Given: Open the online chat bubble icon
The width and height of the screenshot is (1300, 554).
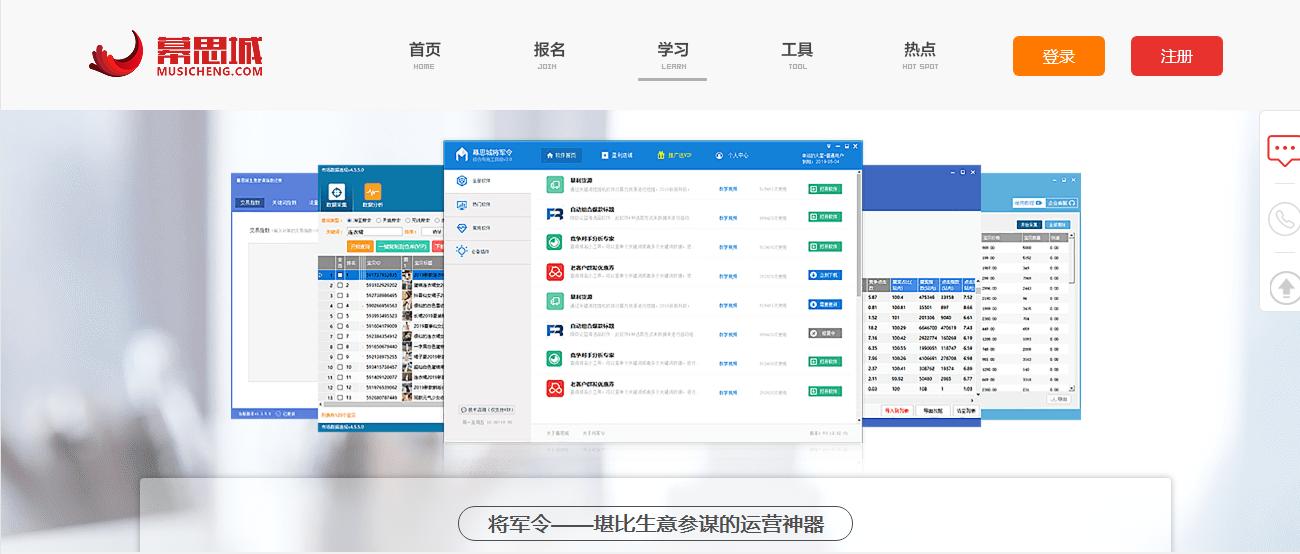Looking at the screenshot, I should click(x=1283, y=151).
